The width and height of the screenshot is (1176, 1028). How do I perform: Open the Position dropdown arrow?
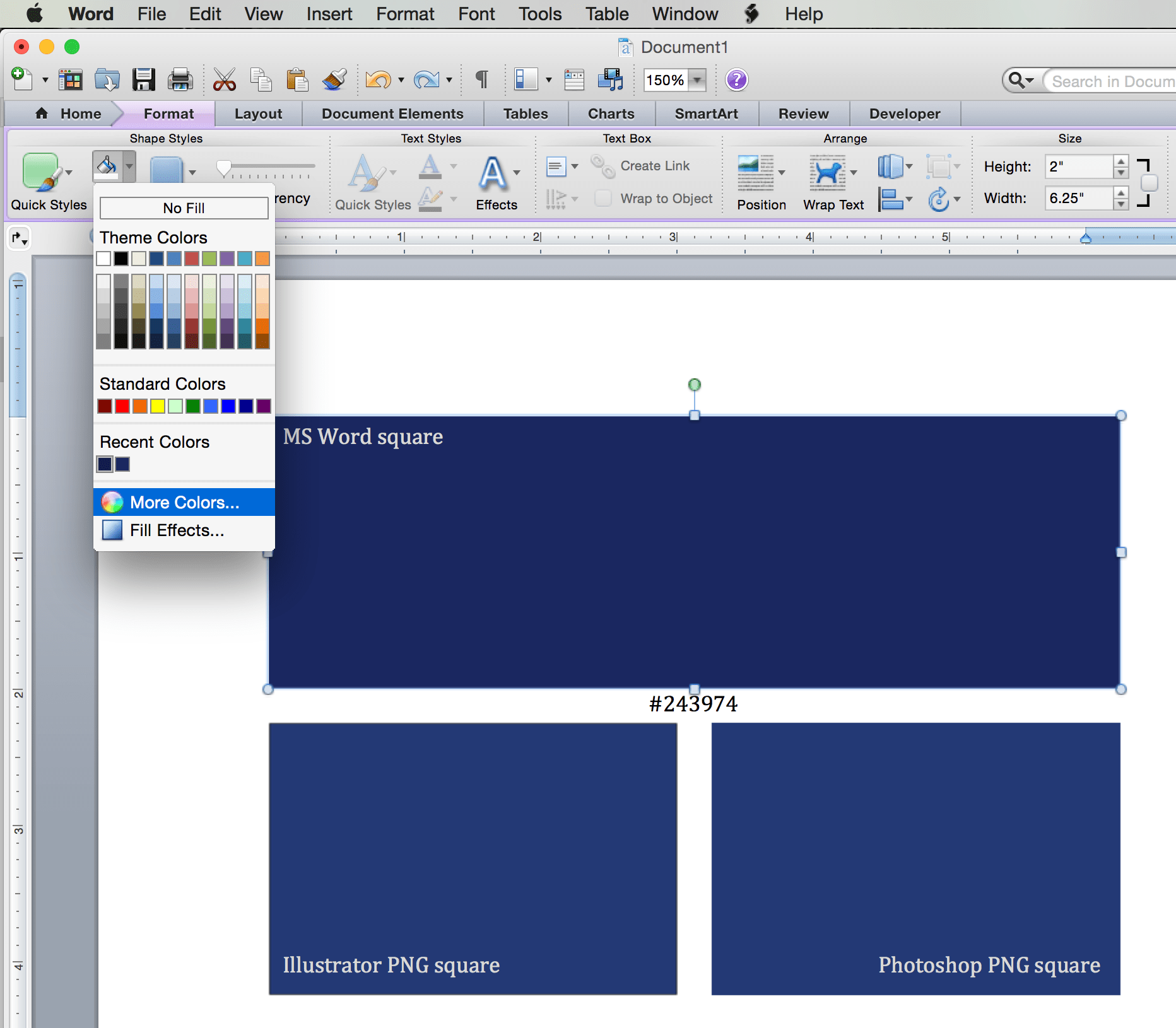point(782,173)
